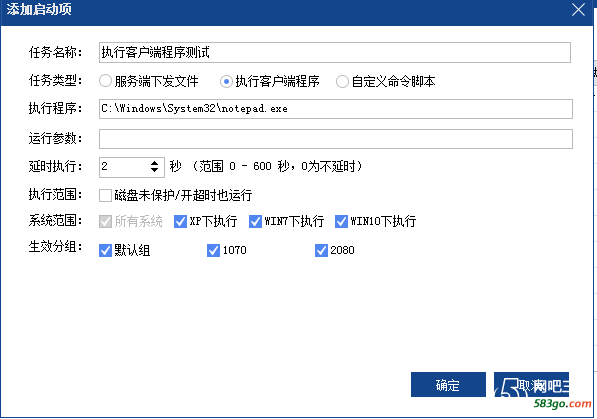
Task: Focus the 运行参数 input field
Action: pos(335,139)
